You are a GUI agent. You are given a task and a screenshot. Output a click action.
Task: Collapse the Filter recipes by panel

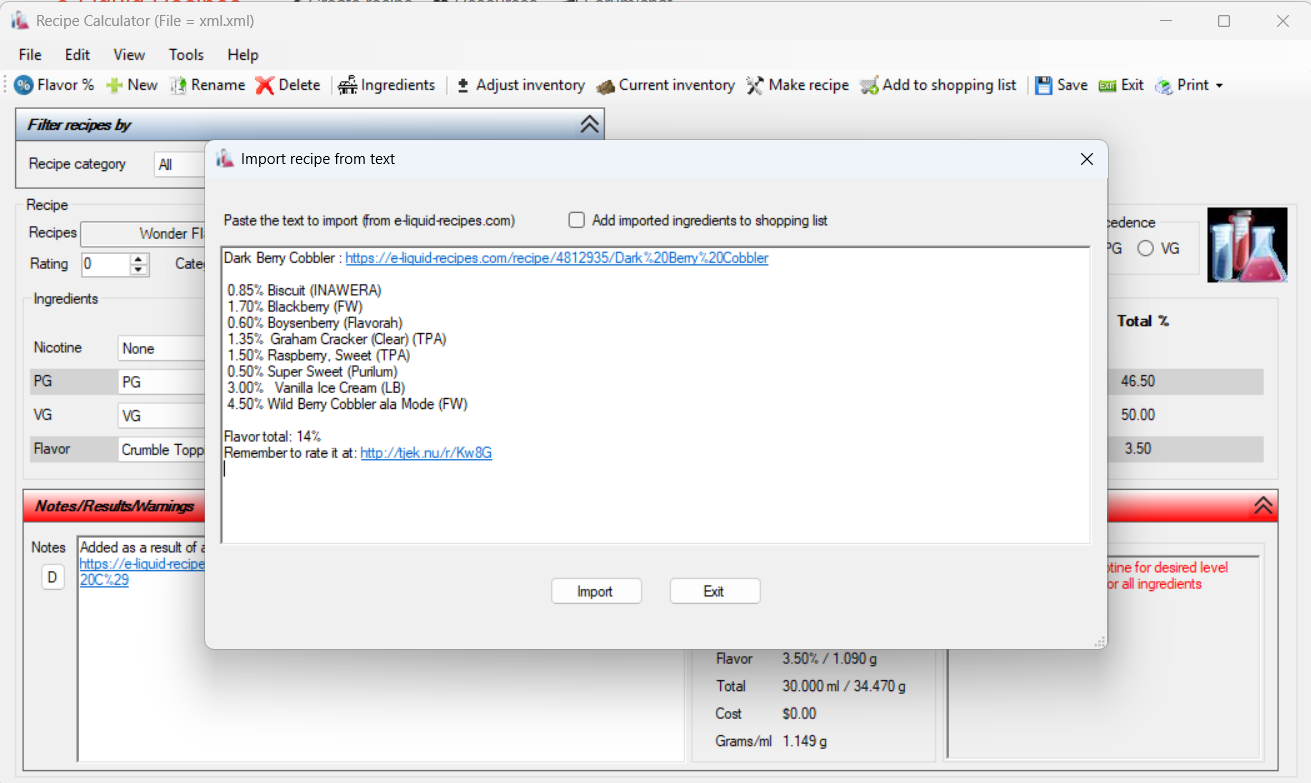coord(589,124)
